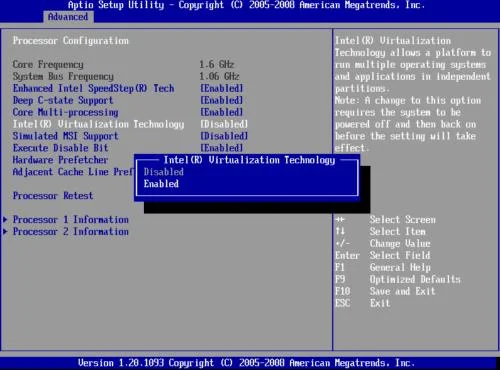500x370 pixels.
Task: Expand Processor 1 Information submenu
Action: point(71,220)
